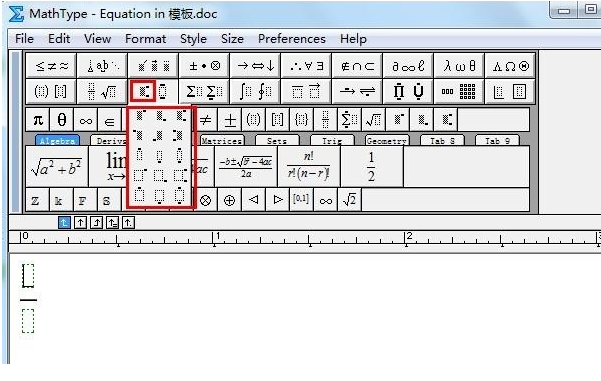Place cursor in the fraction numerator slot
Viewport: 601px width, 381px height.
pyautogui.click(x=28, y=276)
